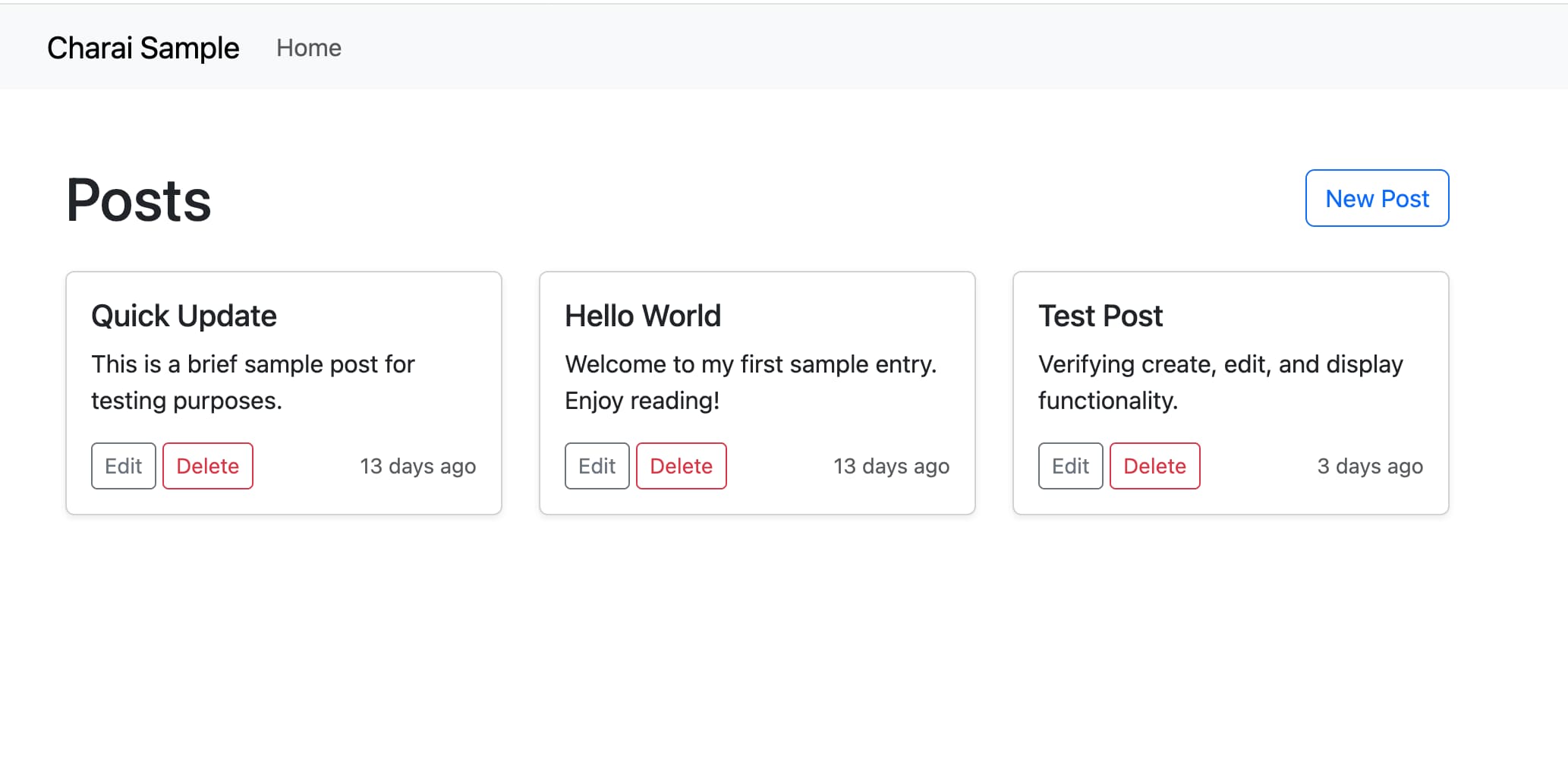1568x771 pixels.
Task: Open the Charai Sample brand link
Action: tap(143, 48)
